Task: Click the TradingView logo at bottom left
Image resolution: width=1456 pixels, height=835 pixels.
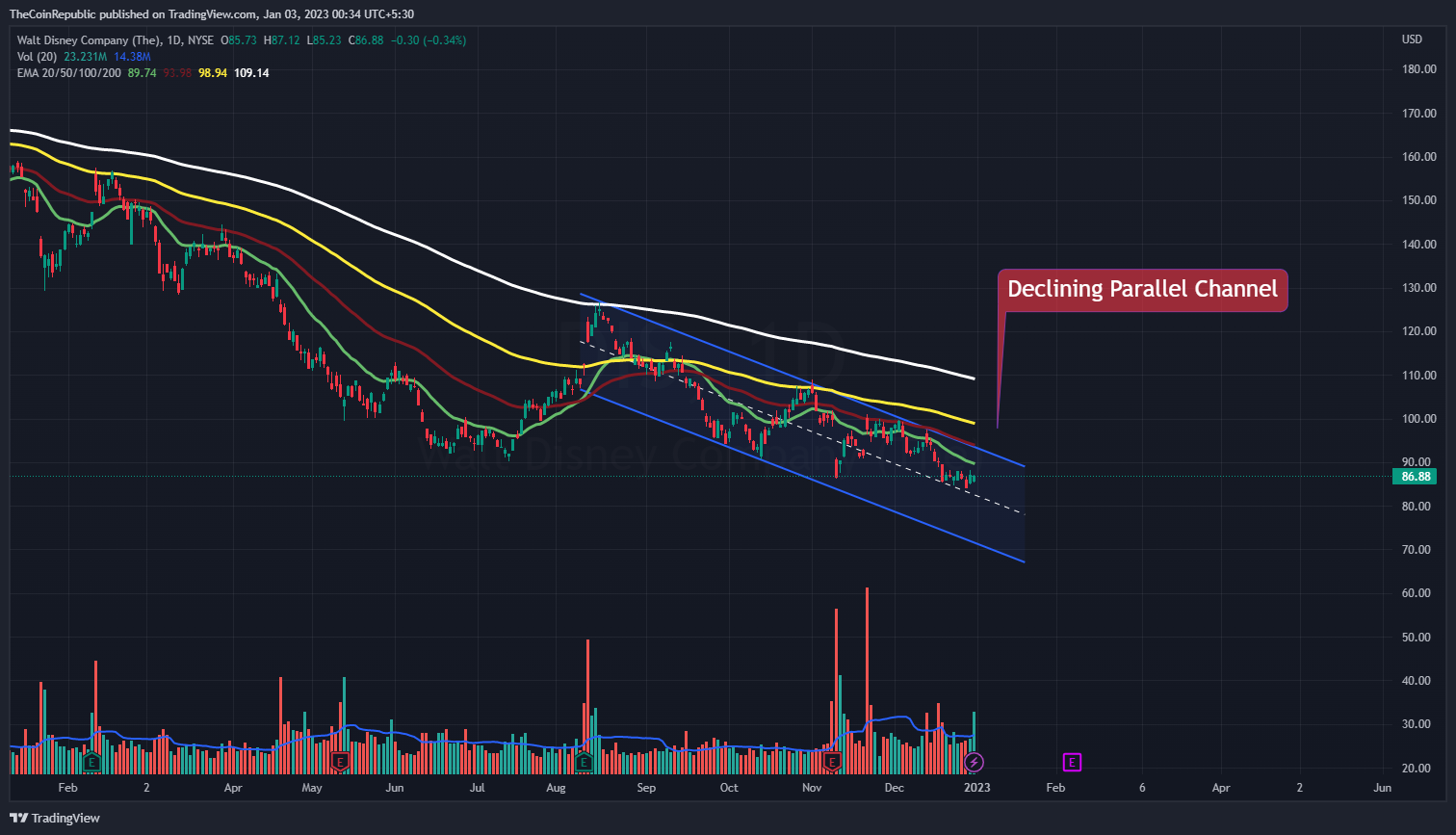Action: [56, 818]
